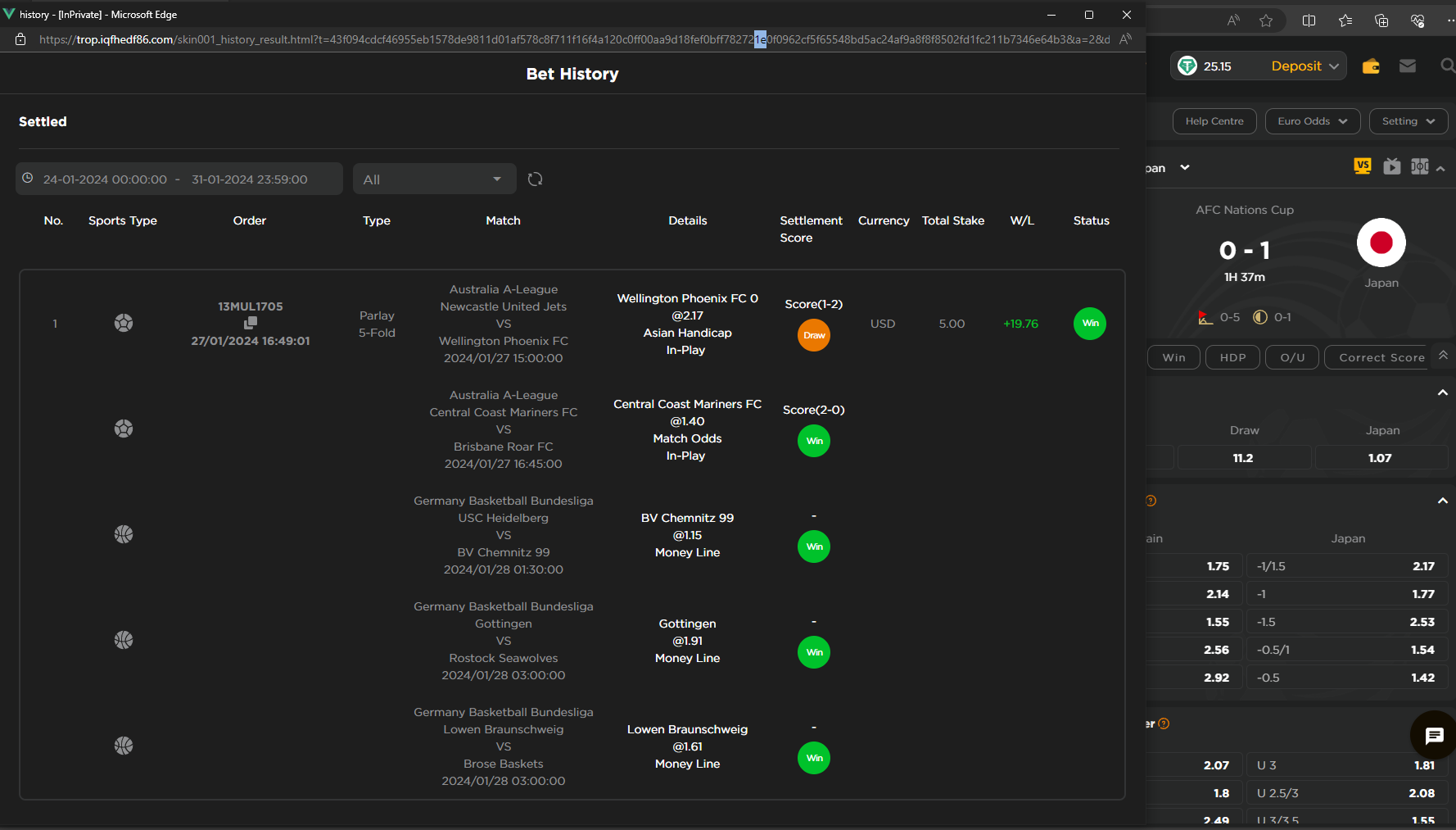Copy order number 13MUL1705 using the copy icon

[x=251, y=324]
